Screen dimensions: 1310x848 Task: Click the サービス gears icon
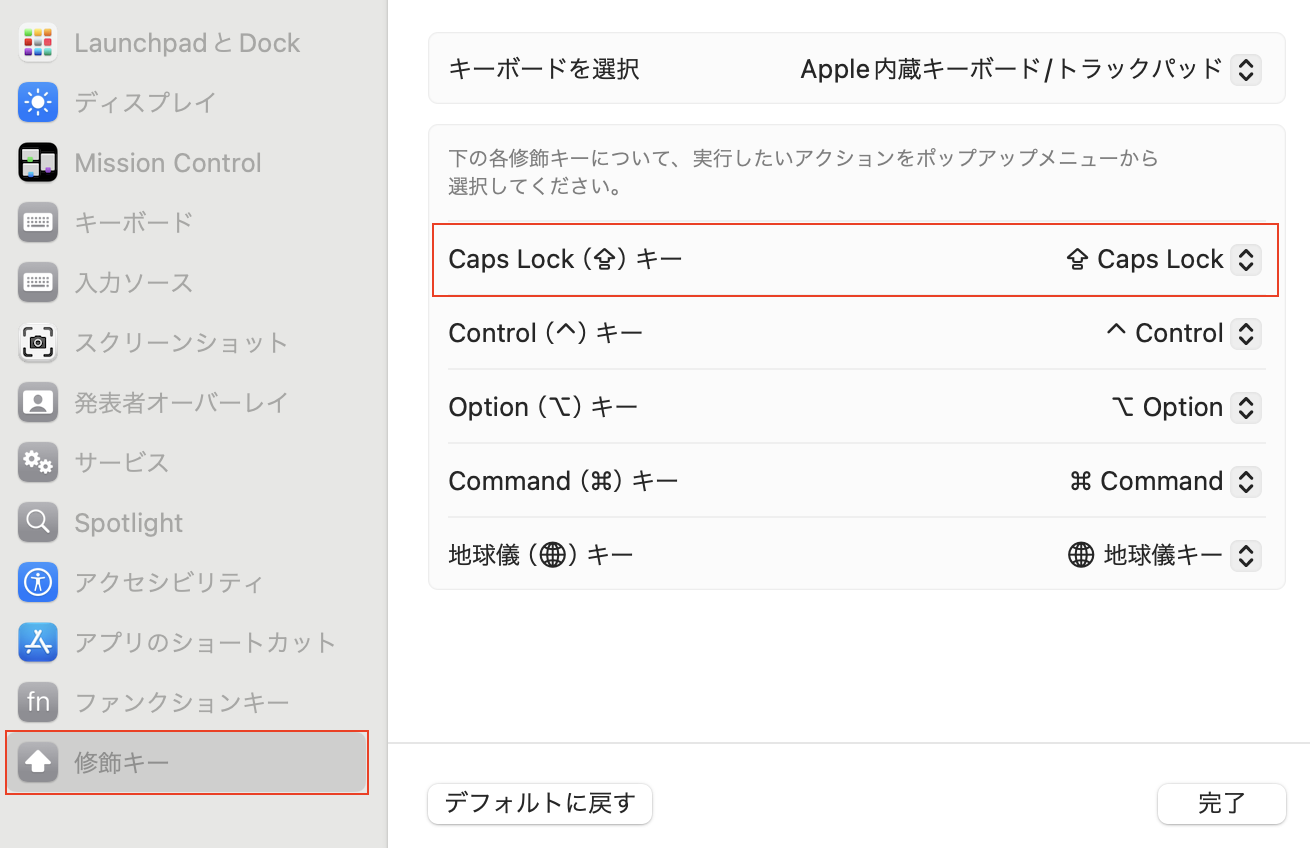pyautogui.click(x=38, y=462)
